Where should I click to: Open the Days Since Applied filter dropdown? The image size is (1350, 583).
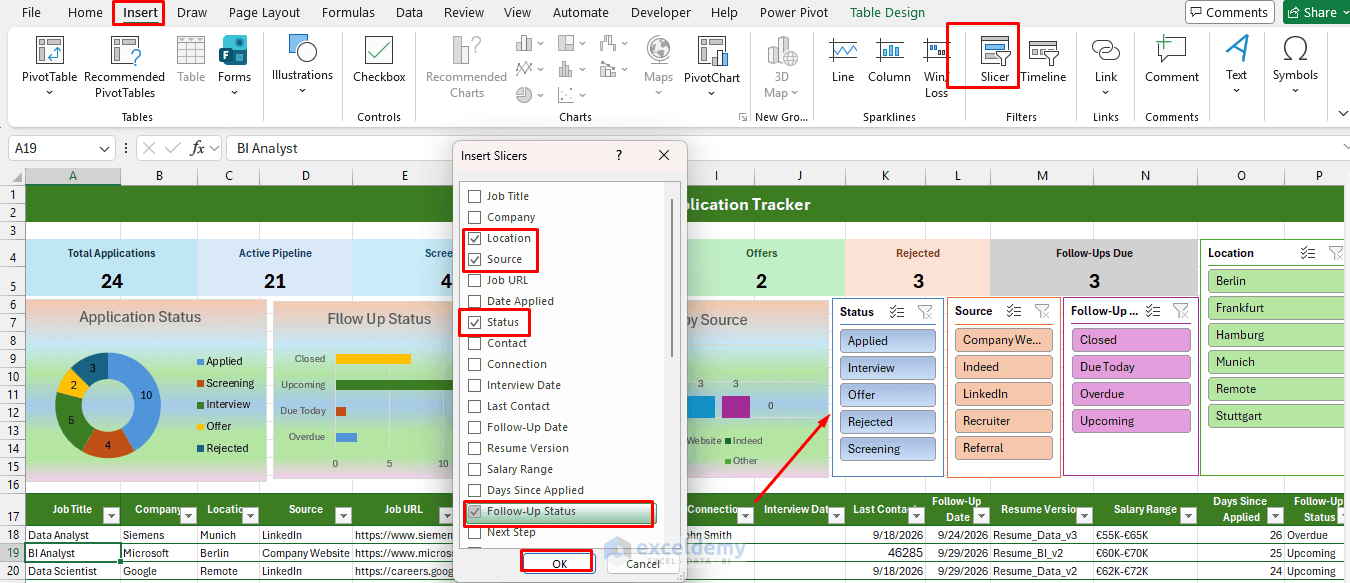[x=1275, y=516]
